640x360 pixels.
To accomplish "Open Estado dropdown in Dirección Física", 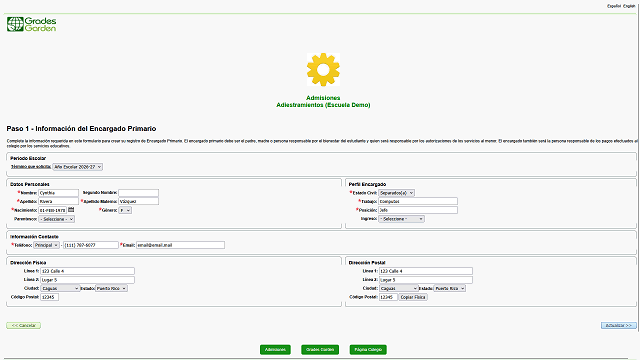I will tap(111, 289).
